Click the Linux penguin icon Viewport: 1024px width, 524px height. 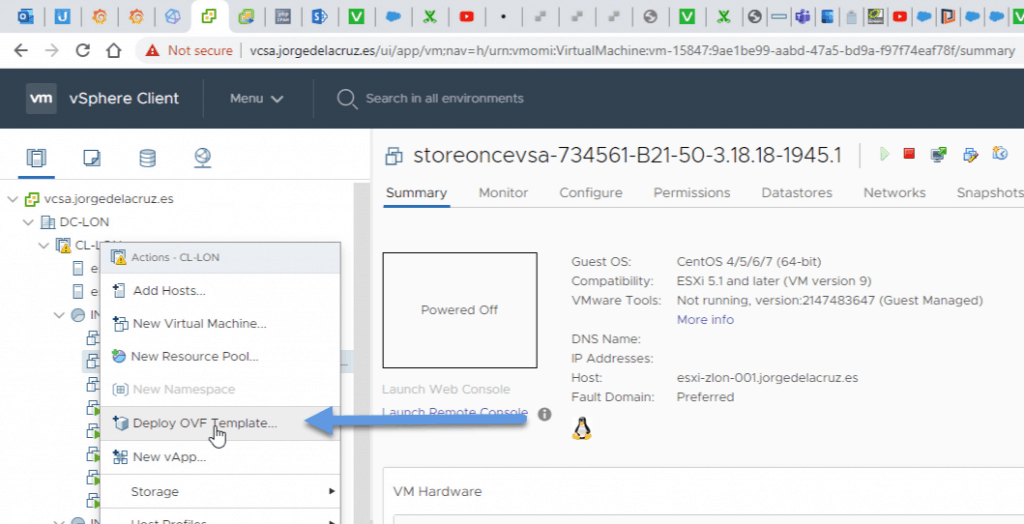point(581,429)
